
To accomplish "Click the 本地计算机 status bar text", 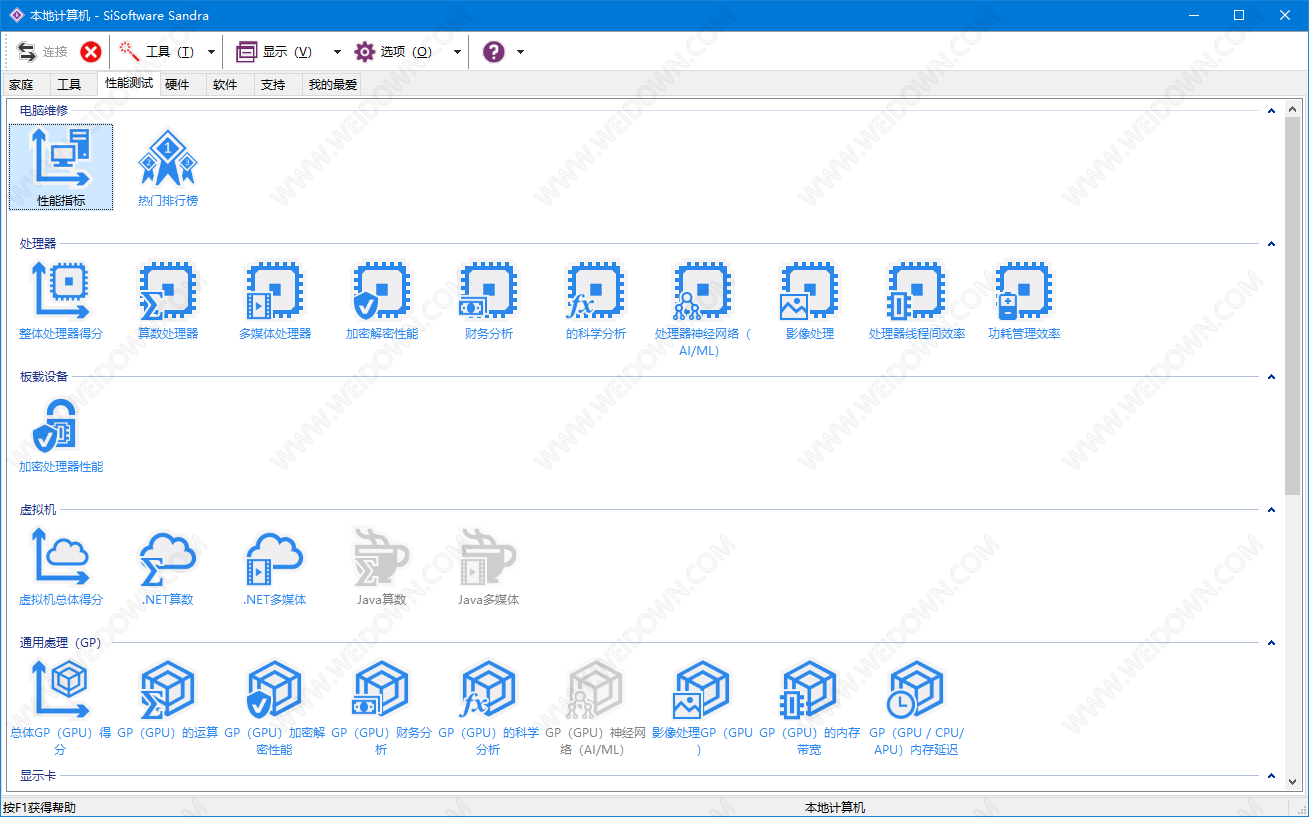I will point(835,807).
